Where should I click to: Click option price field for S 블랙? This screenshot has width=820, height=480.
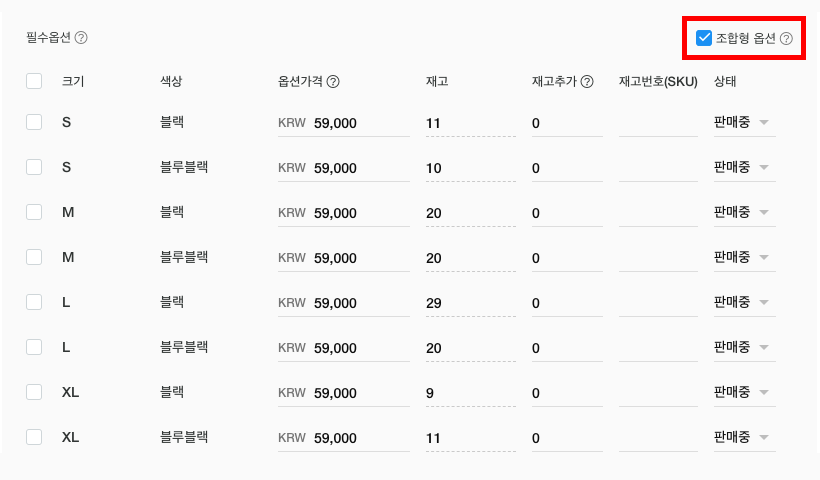[358, 123]
